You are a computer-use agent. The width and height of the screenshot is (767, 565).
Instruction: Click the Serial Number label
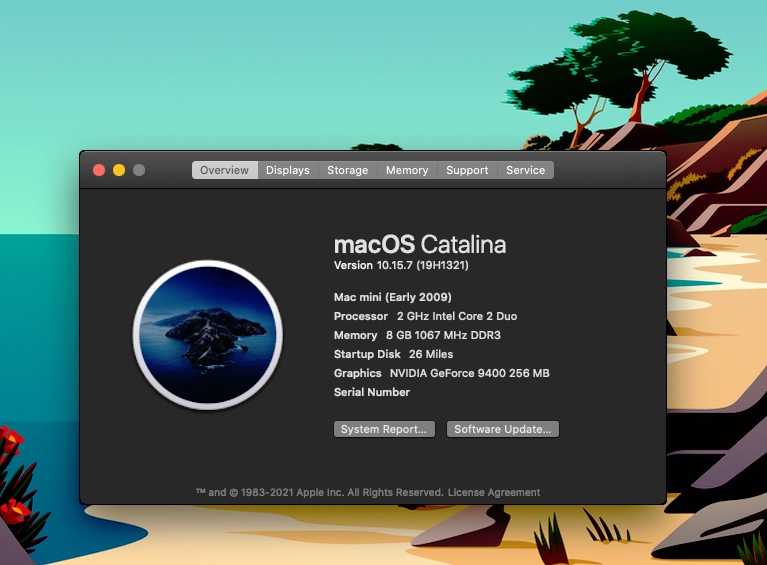372,392
